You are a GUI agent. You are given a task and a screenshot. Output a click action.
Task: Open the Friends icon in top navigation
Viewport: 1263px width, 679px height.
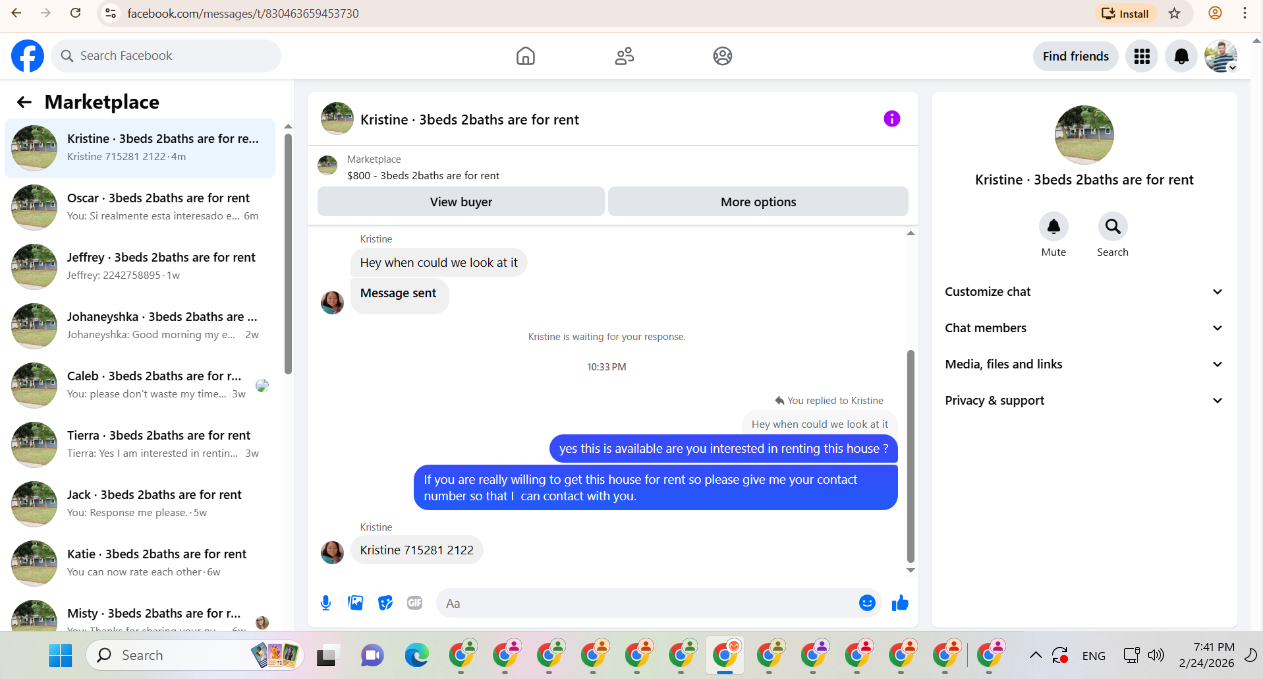click(625, 56)
